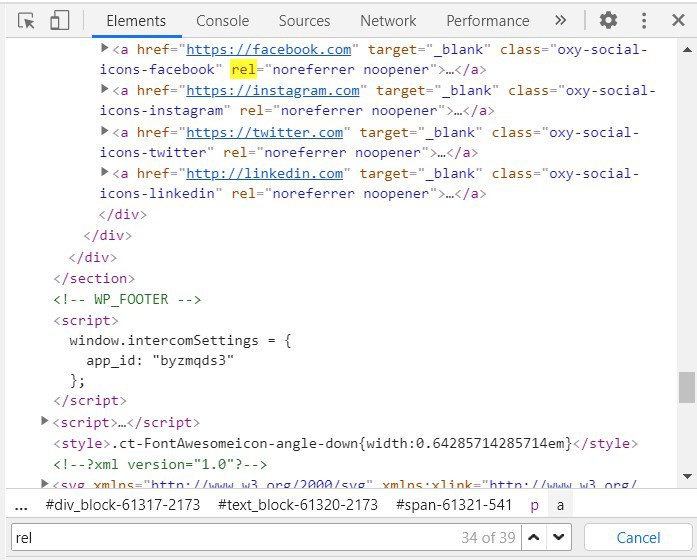Expand the instagram.com anchor node

pos(104,89)
